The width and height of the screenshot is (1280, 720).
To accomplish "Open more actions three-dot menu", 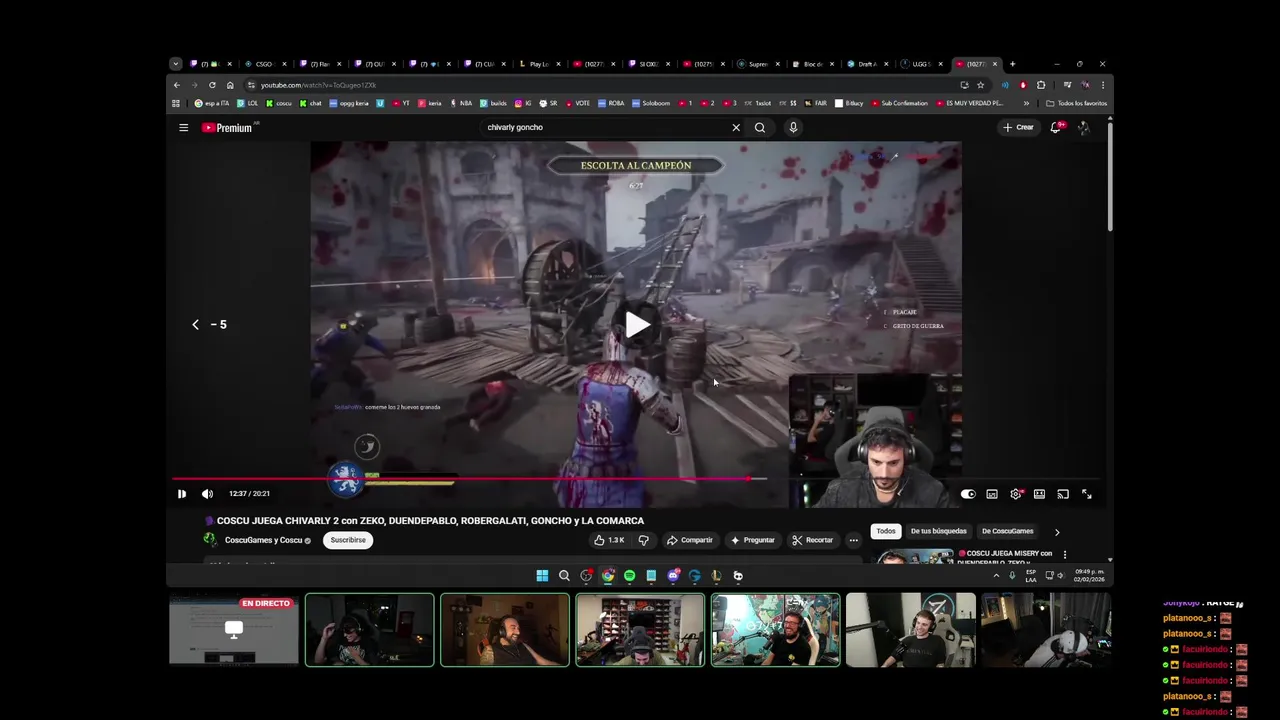I will (x=853, y=540).
